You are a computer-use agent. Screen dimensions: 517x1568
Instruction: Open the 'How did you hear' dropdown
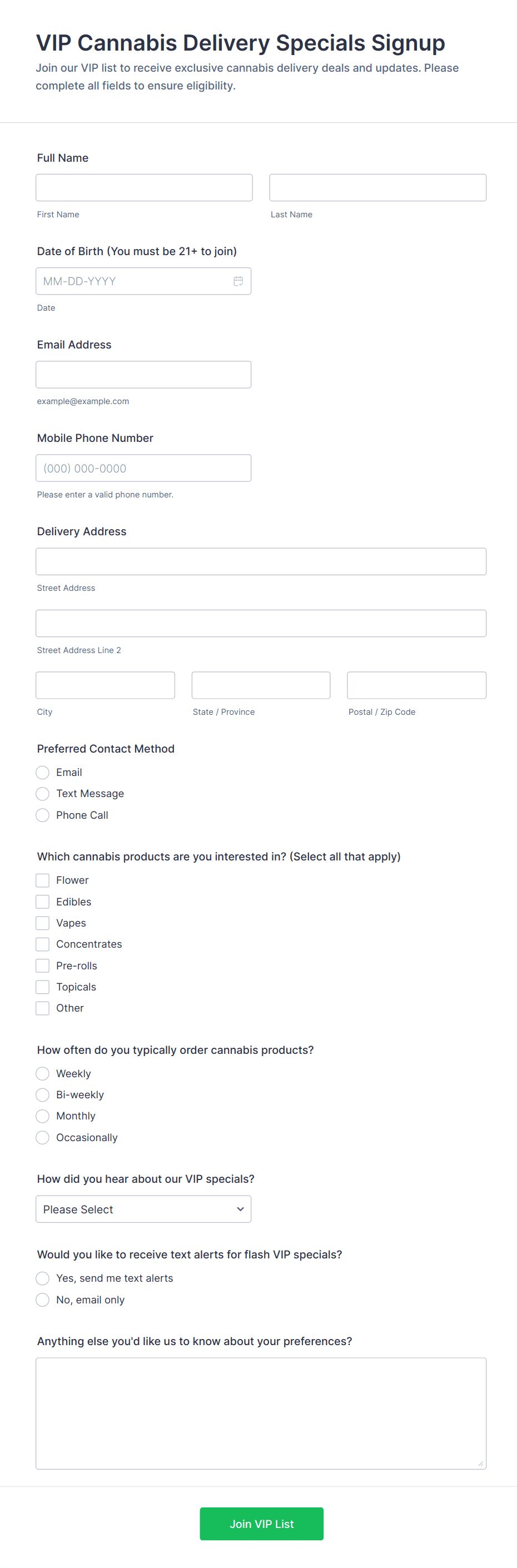(x=144, y=1209)
